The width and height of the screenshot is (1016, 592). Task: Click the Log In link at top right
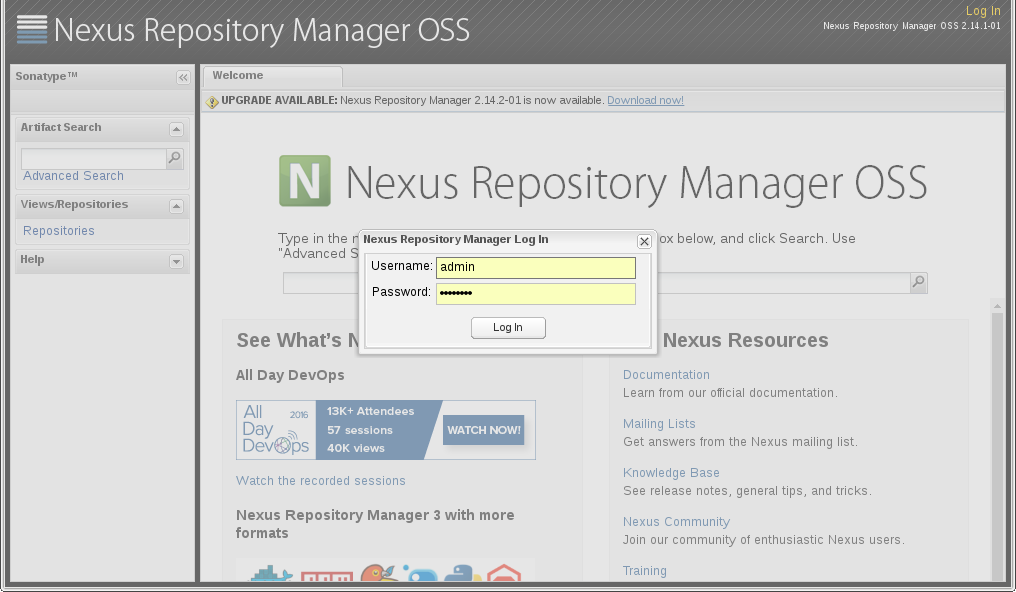(982, 11)
